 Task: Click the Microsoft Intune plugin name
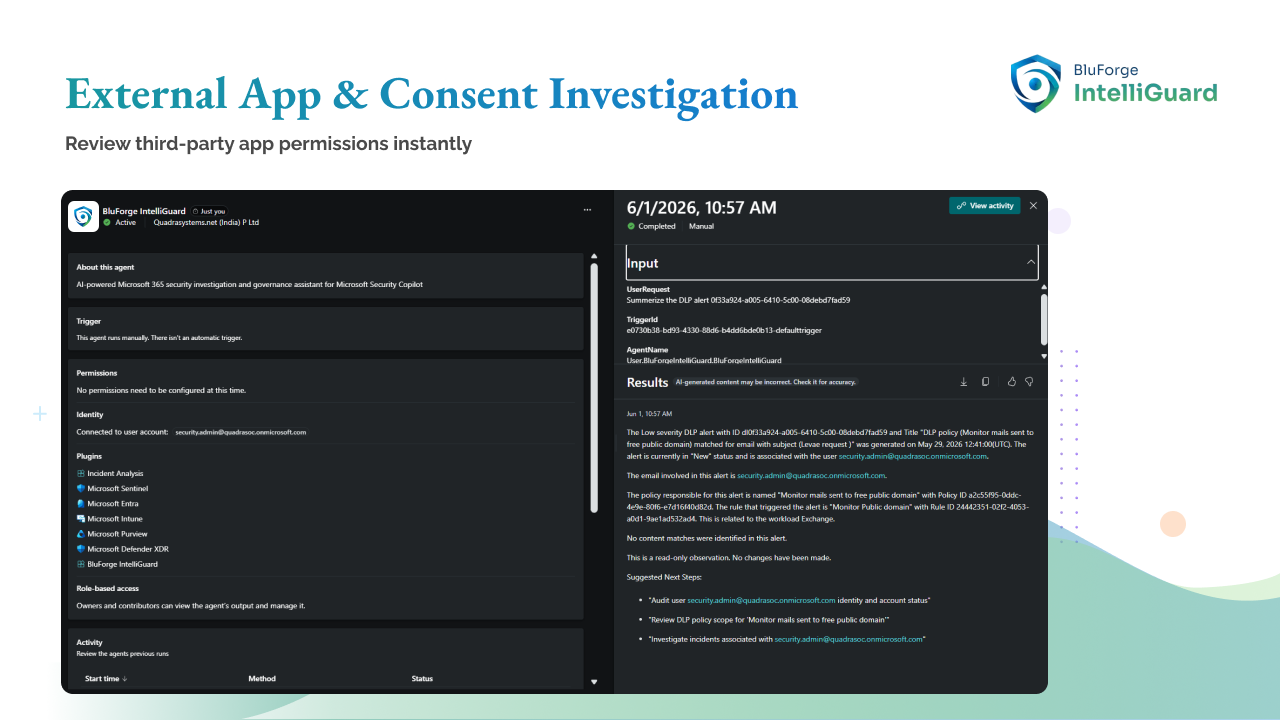(115, 518)
